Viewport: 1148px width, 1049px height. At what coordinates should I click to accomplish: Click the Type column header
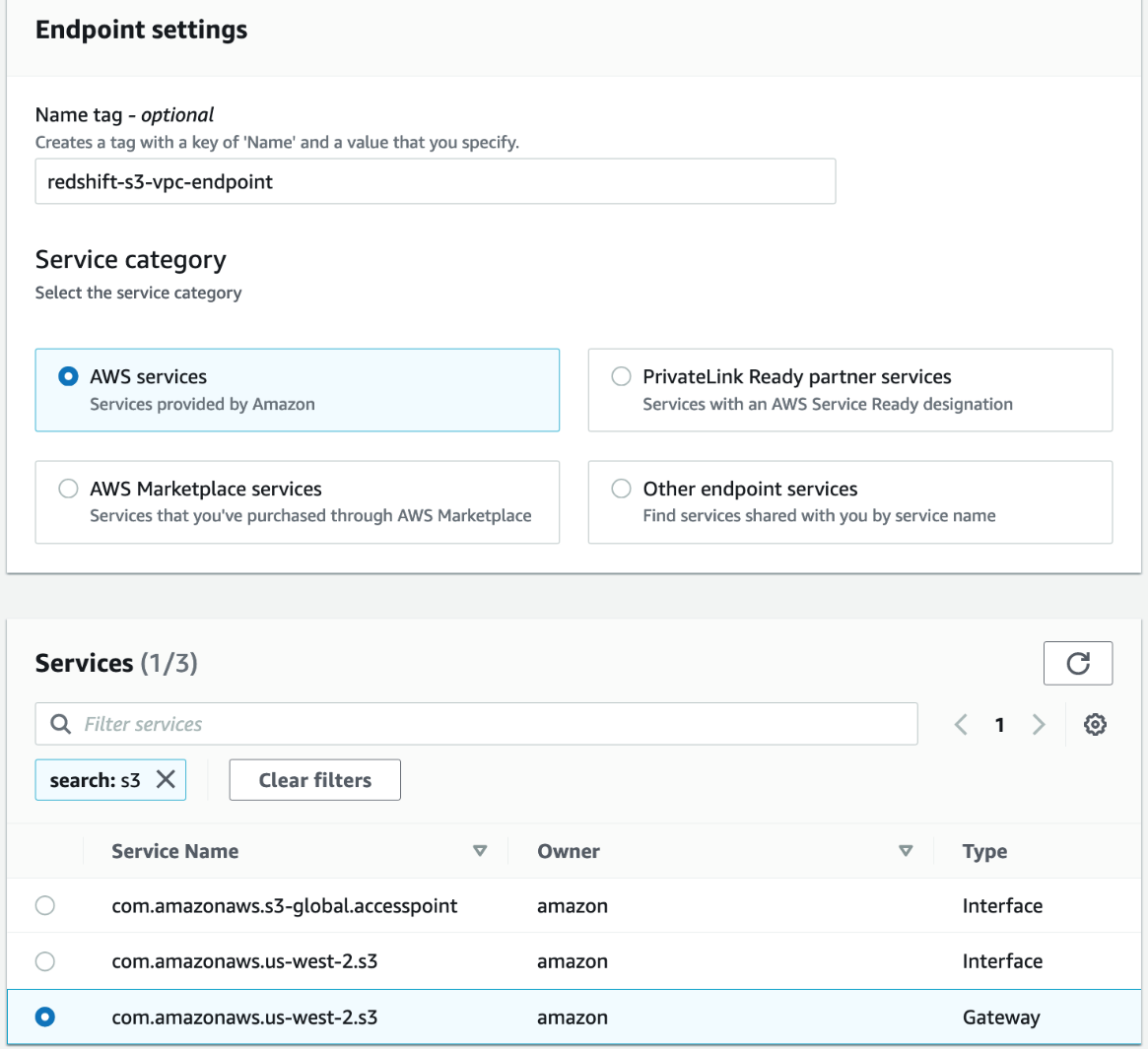984,851
